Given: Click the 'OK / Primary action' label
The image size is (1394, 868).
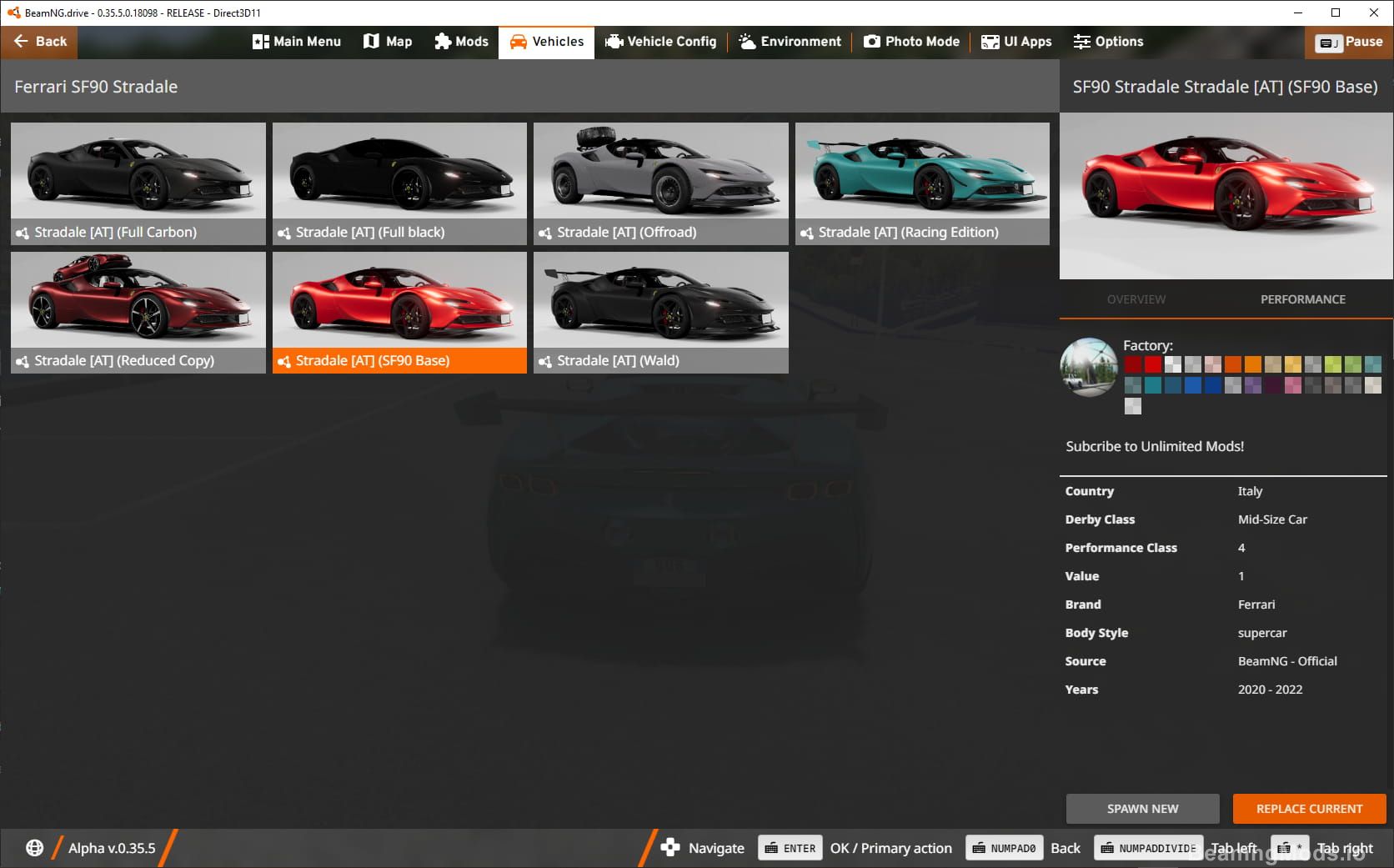Looking at the screenshot, I should click(890, 848).
